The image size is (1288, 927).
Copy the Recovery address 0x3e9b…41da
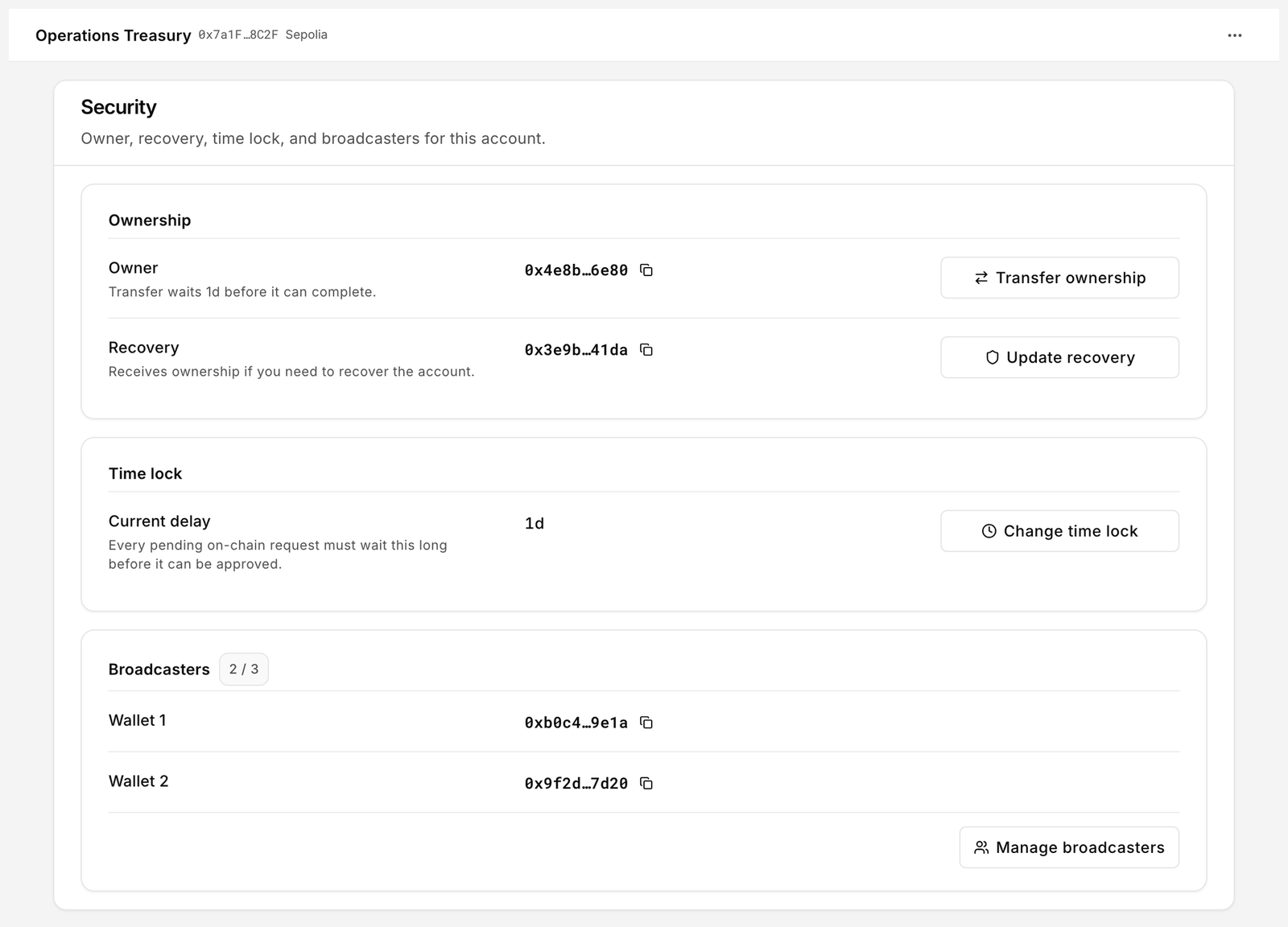click(646, 350)
